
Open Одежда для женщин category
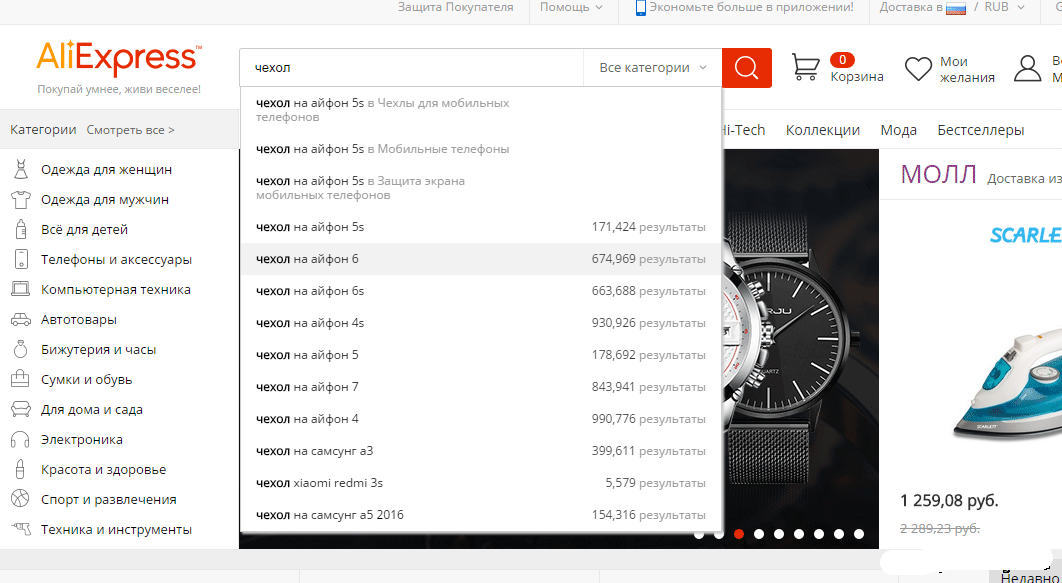click(x=106, y=169)
